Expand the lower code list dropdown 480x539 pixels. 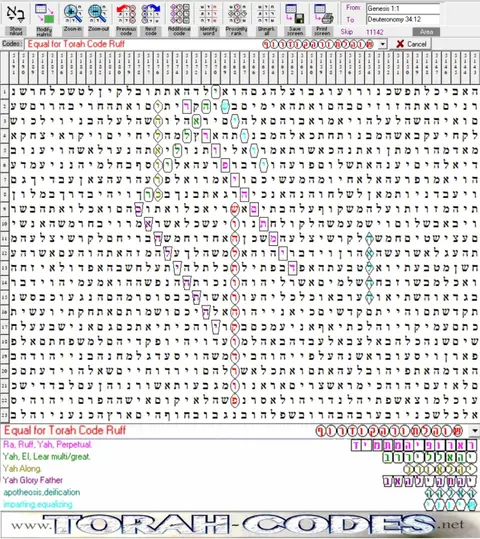tap(475, 431)
